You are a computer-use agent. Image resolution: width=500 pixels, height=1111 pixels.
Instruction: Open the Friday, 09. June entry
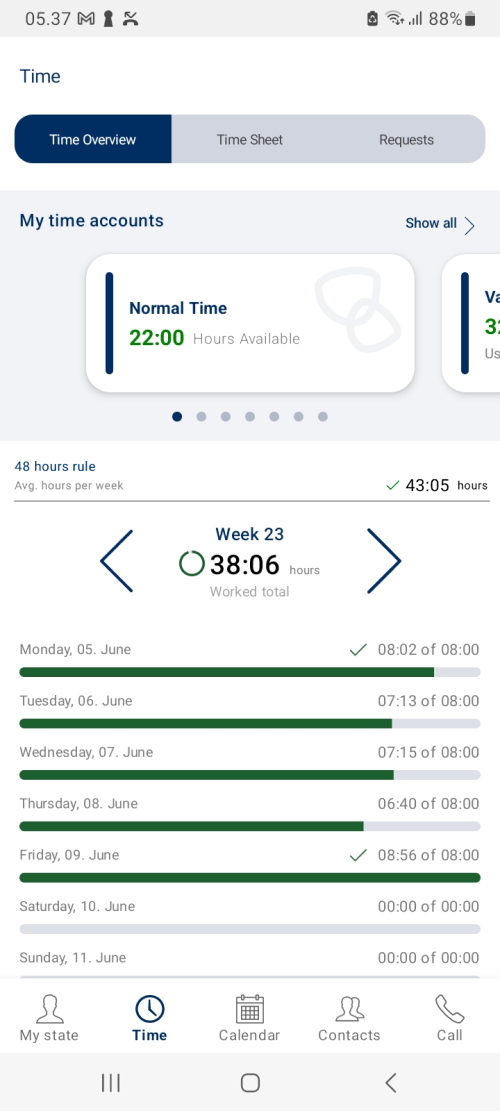pyautogui.click(x=250, y=865)
